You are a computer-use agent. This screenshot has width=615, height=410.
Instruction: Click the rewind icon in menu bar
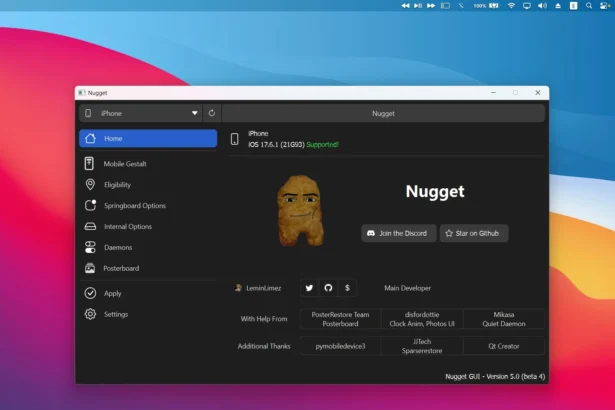pos(405,5)
